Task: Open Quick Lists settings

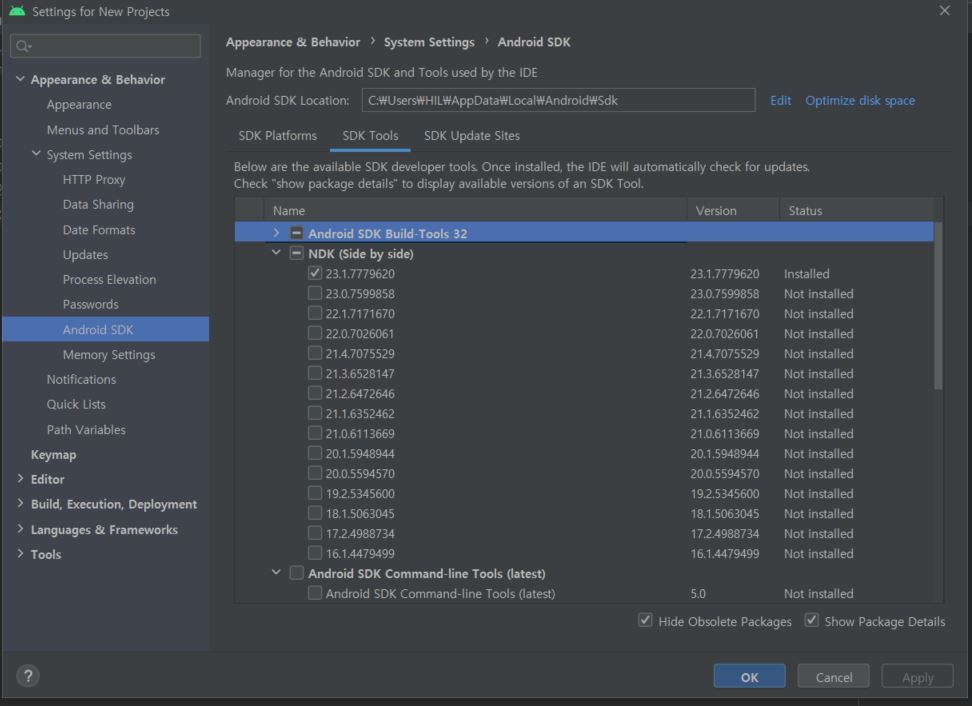Action: coord(76,404)
